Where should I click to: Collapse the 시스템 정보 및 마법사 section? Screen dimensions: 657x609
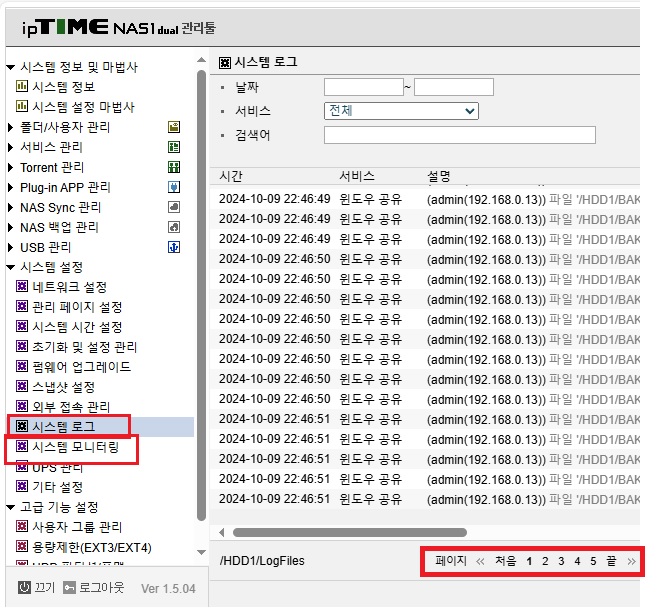pyautogui.click(x=11, y=67)
